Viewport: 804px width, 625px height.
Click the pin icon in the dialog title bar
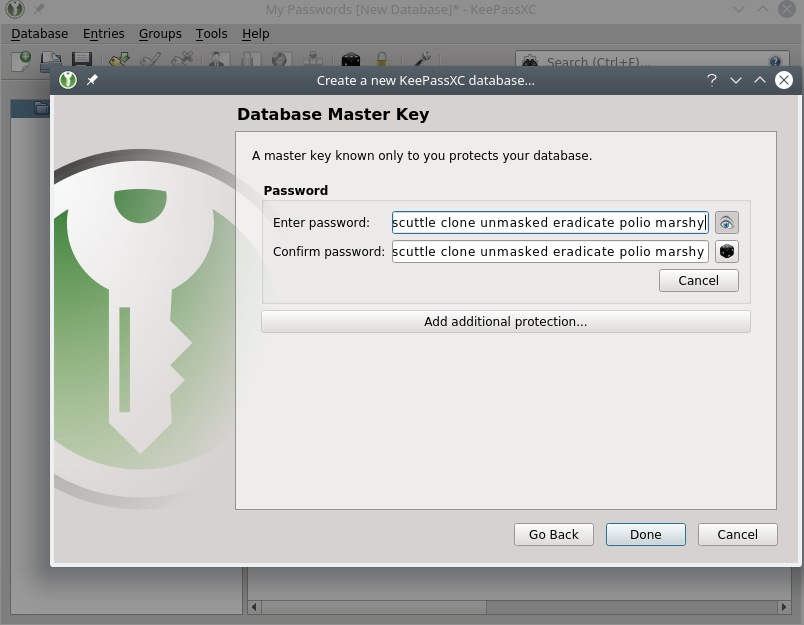pos(92,80)
